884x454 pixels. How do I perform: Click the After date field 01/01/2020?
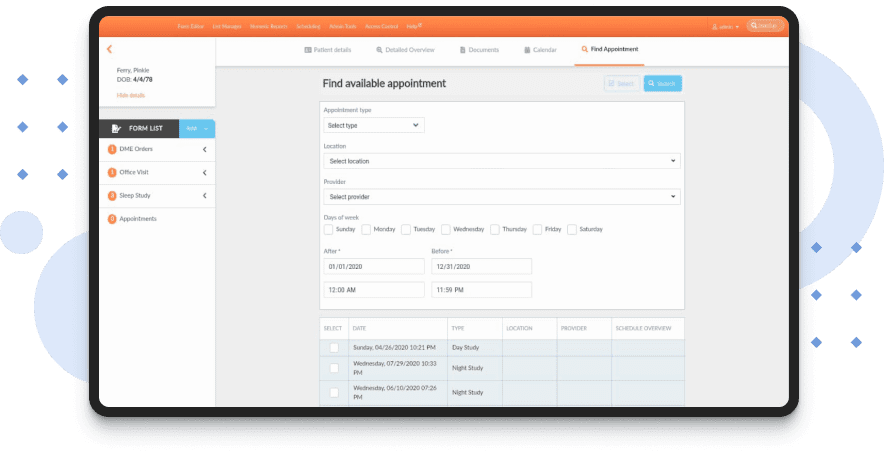pos(374,266)
